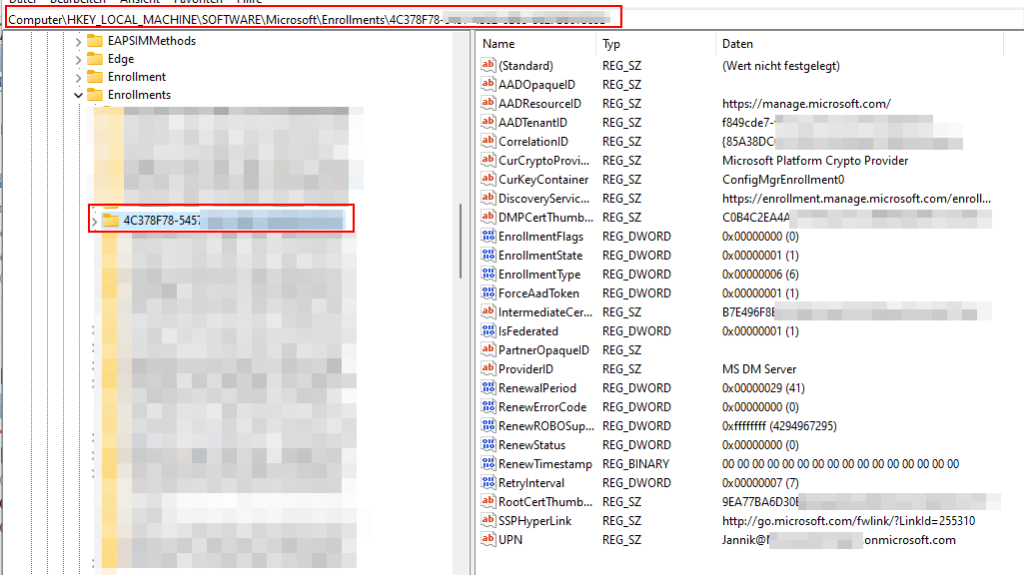
Task: Click the folder icon of key 4C378F78
Action: [x=110, y=220]
